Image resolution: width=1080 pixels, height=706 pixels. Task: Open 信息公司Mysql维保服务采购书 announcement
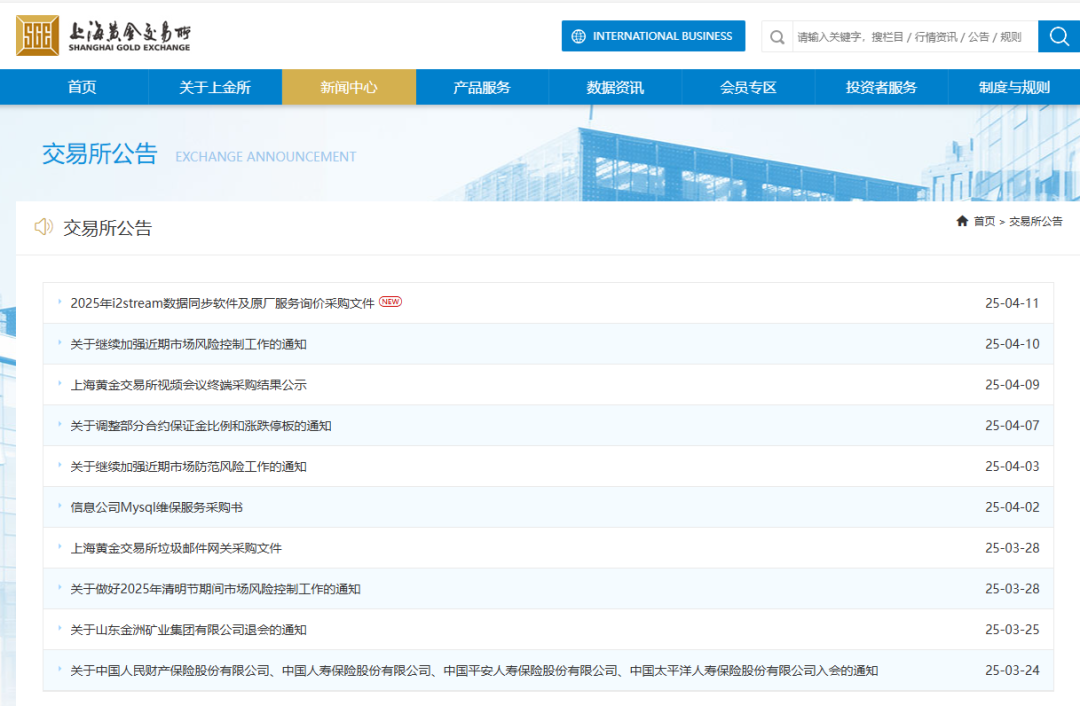tap(156, 507)
